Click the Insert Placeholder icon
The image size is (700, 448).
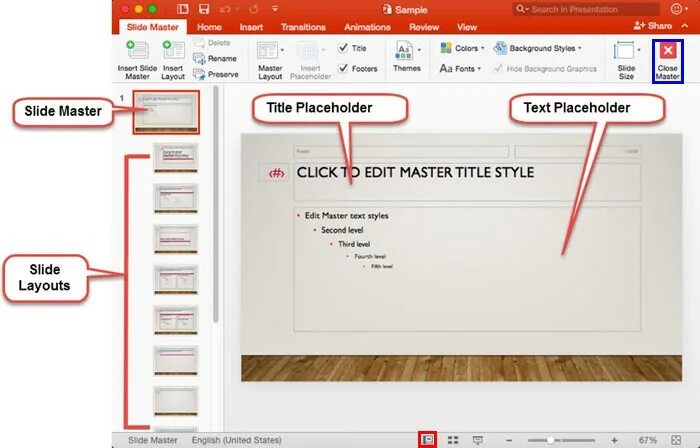coord(308,50)
